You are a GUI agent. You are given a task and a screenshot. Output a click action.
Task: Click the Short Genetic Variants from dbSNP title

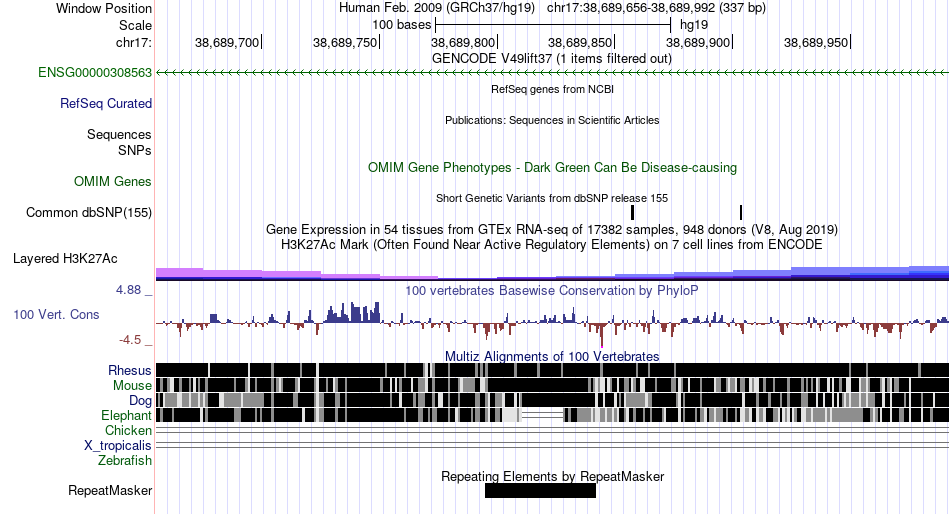552,198
